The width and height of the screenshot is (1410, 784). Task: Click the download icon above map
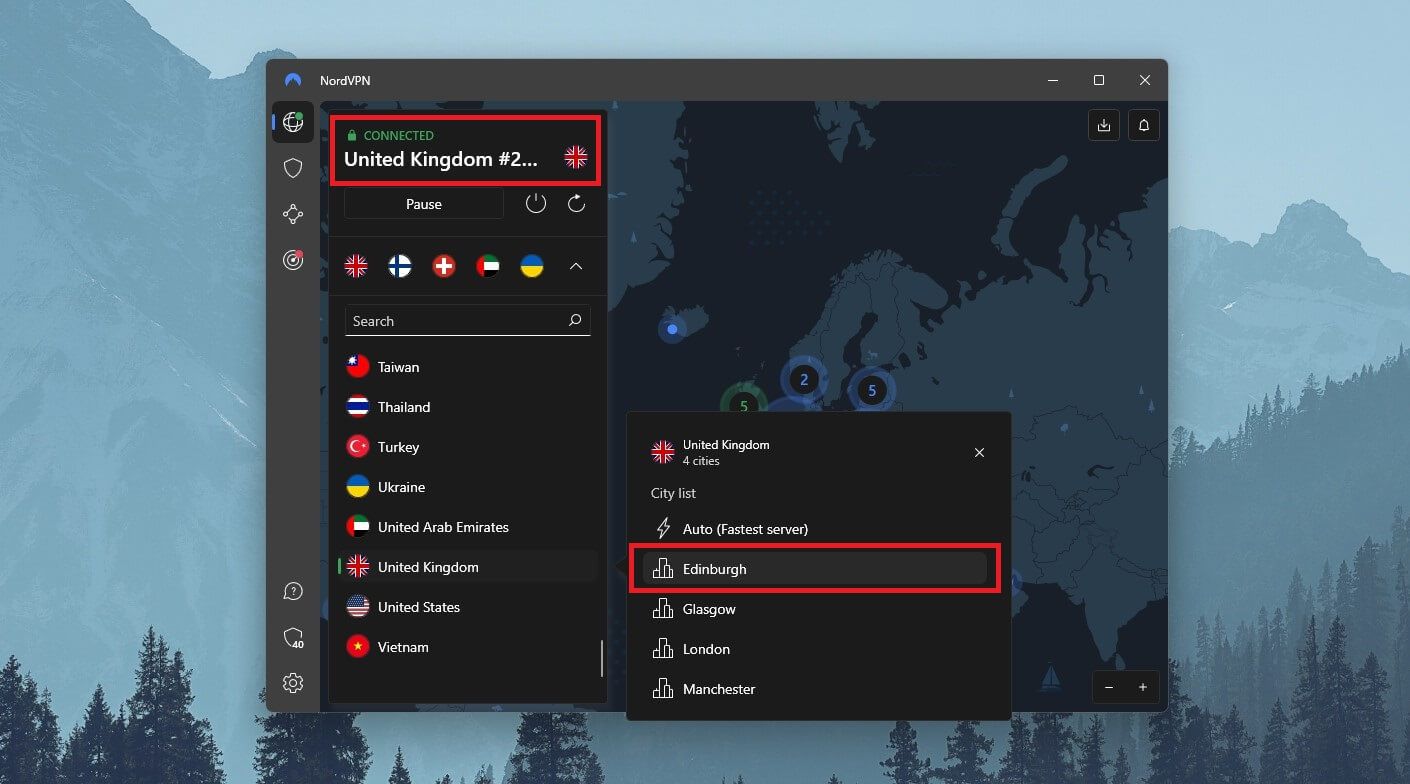click(x=1104, y=125)
